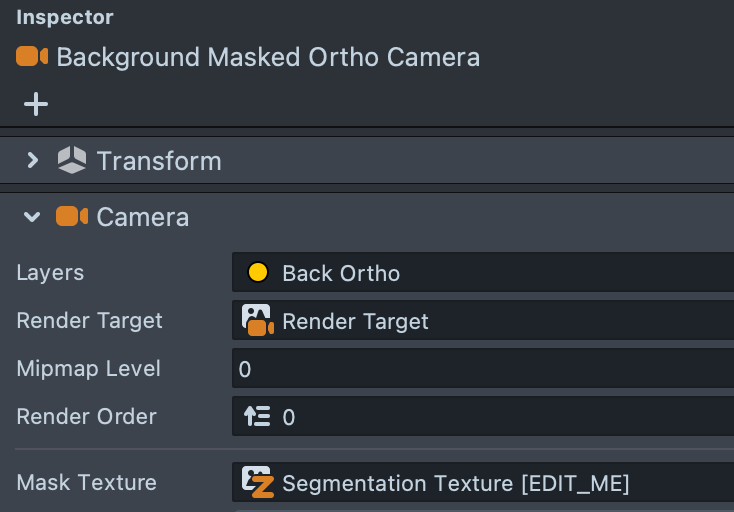
Task: Click the Segmentation Texture icon
Action: point(257,482)
